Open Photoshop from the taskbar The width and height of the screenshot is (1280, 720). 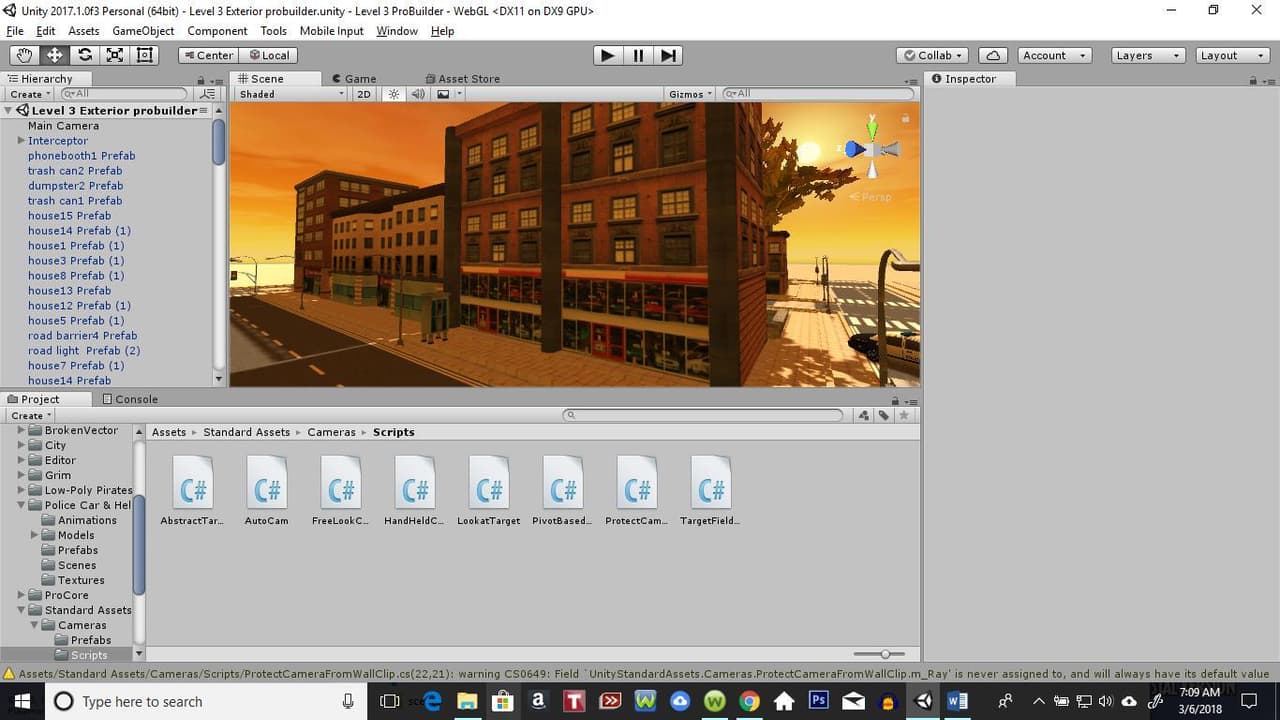point(818,701)
